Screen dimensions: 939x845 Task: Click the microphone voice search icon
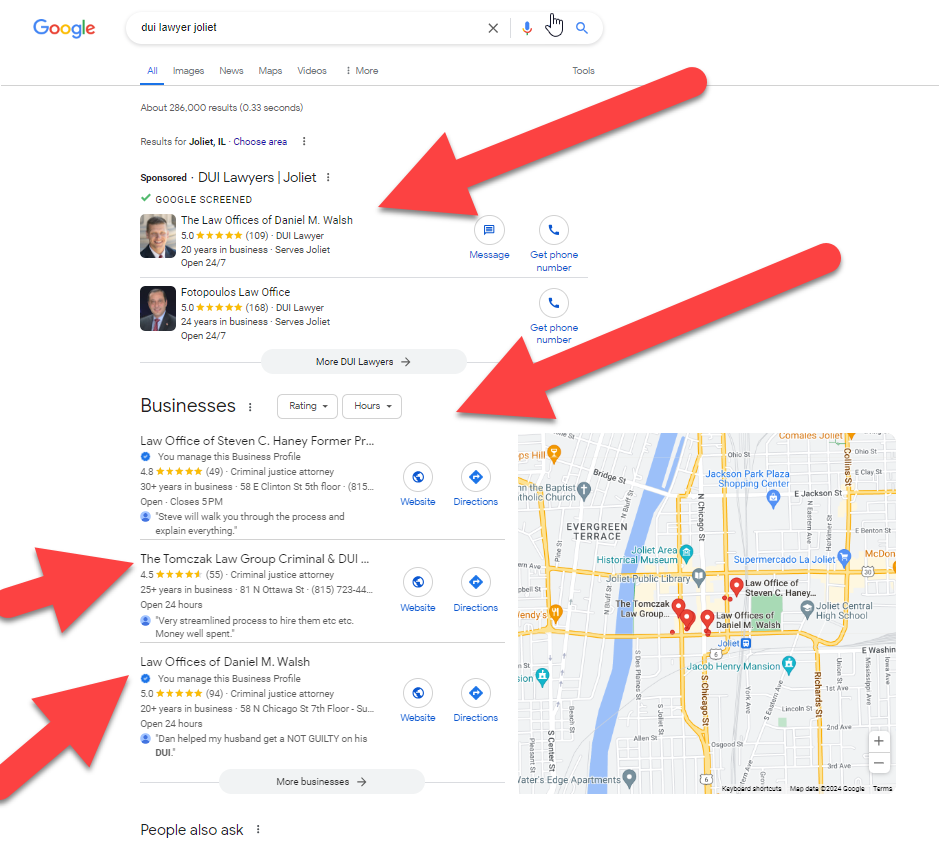[527, 28]
